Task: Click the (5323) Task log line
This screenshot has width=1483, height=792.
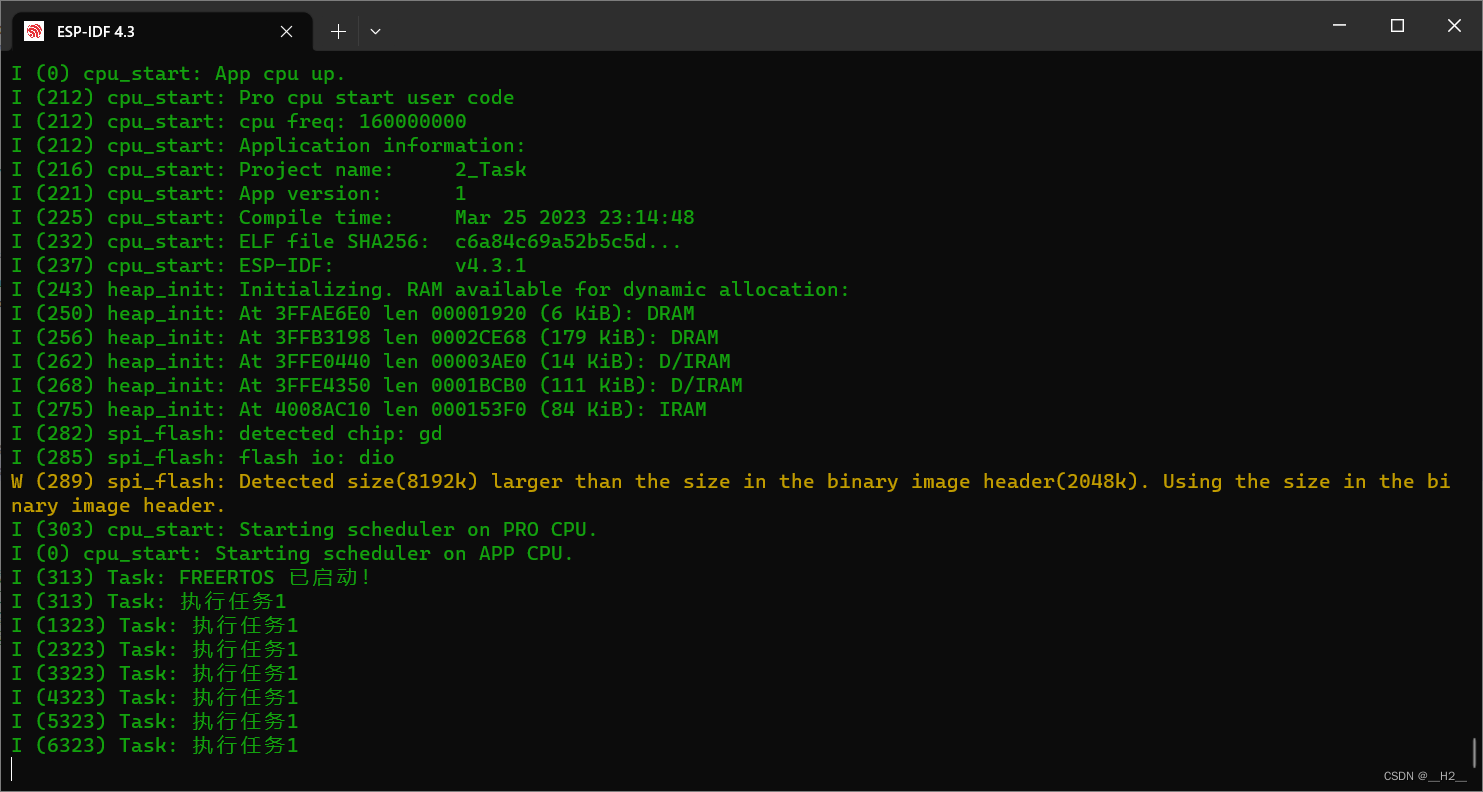Action: tap(154, 722)
